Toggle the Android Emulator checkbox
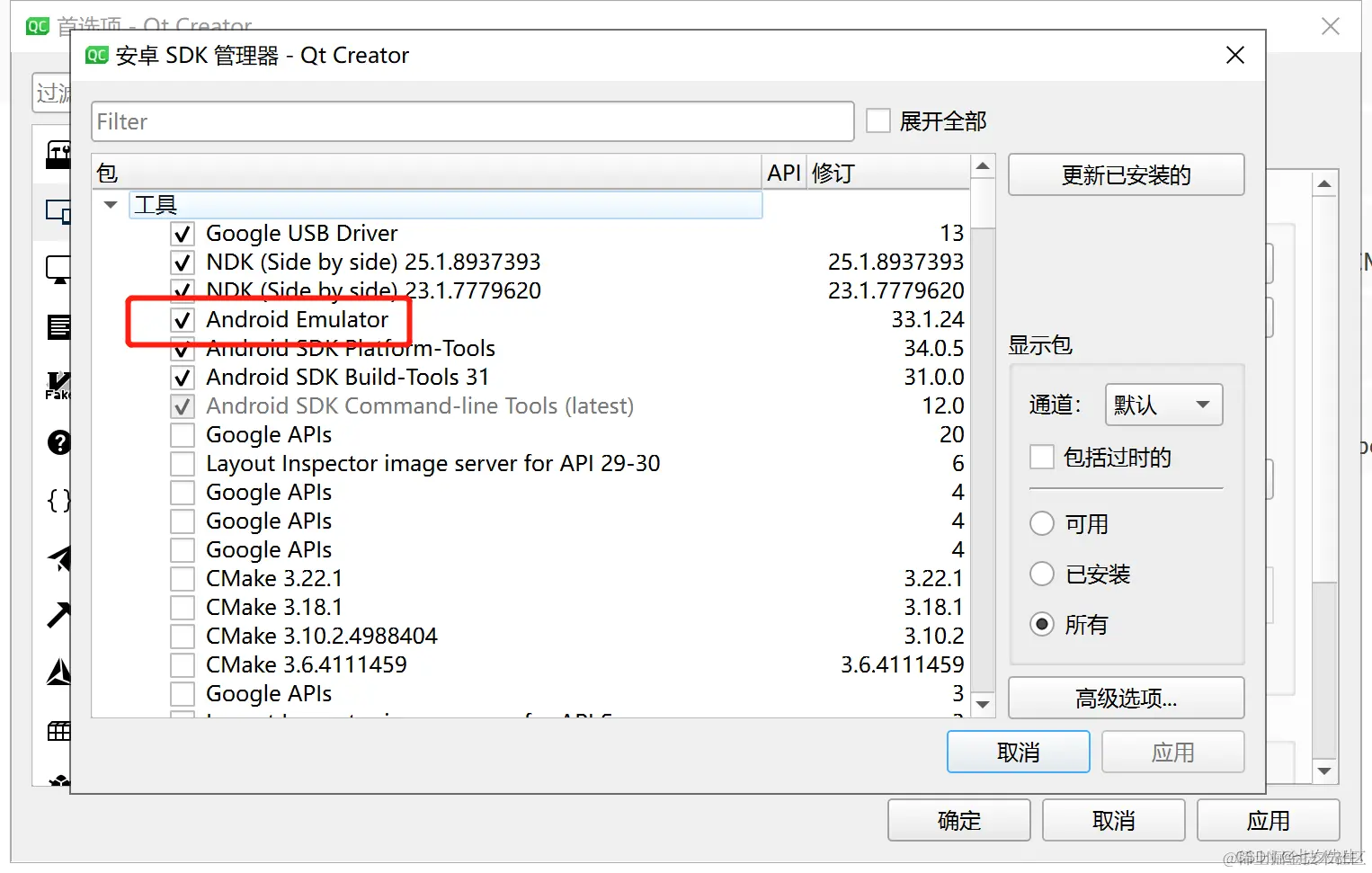1372x873 pixels. click(x=183, y=320)
